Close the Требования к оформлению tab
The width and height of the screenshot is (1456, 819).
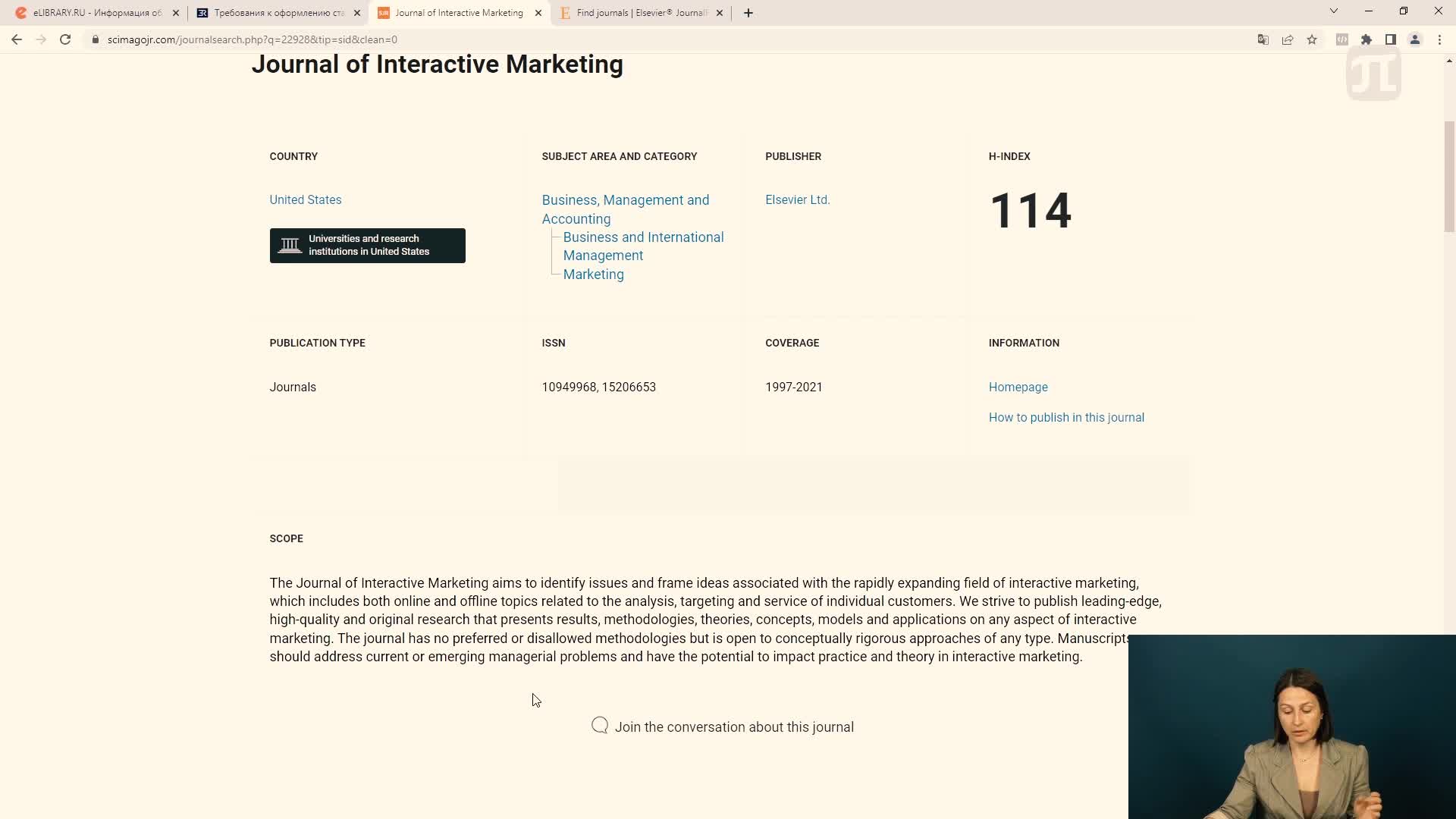pos(357,13)
